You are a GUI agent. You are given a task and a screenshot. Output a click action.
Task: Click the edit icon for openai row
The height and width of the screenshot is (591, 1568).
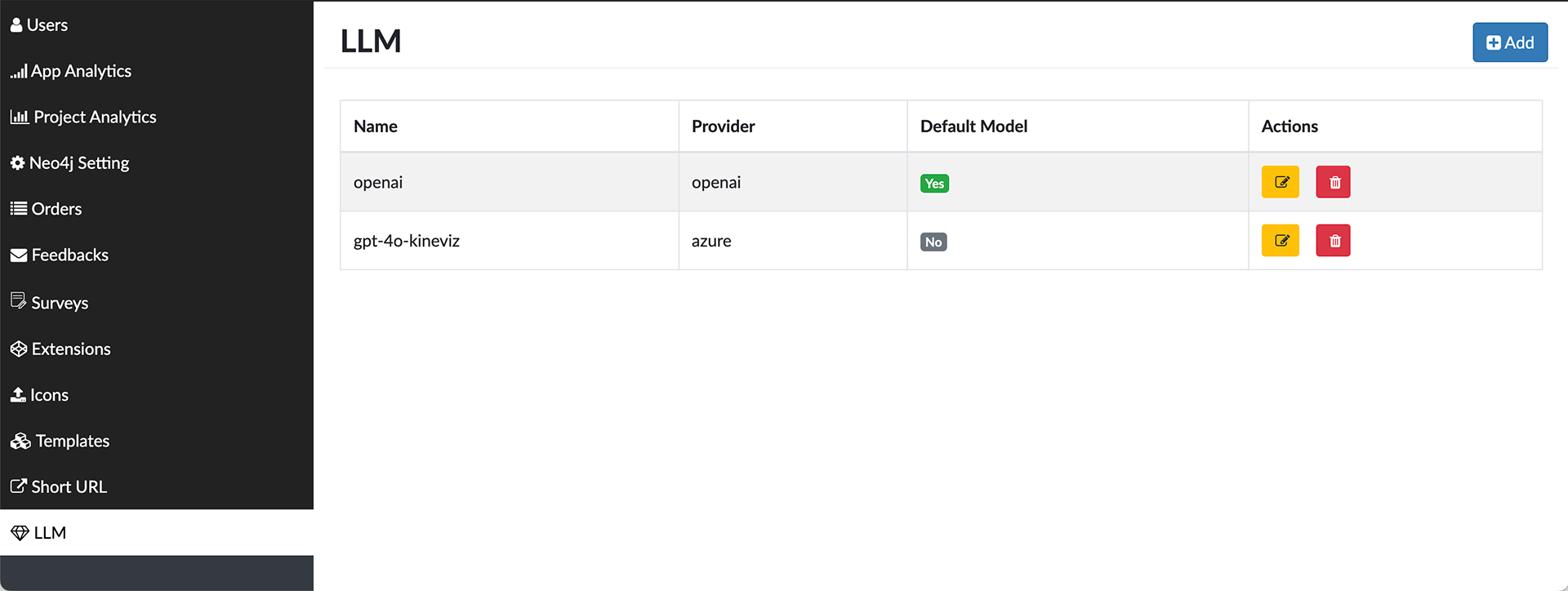click(1280, 182)
